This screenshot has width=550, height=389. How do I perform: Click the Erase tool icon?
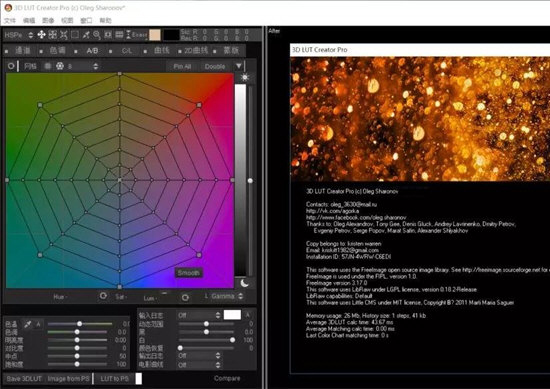137,35
